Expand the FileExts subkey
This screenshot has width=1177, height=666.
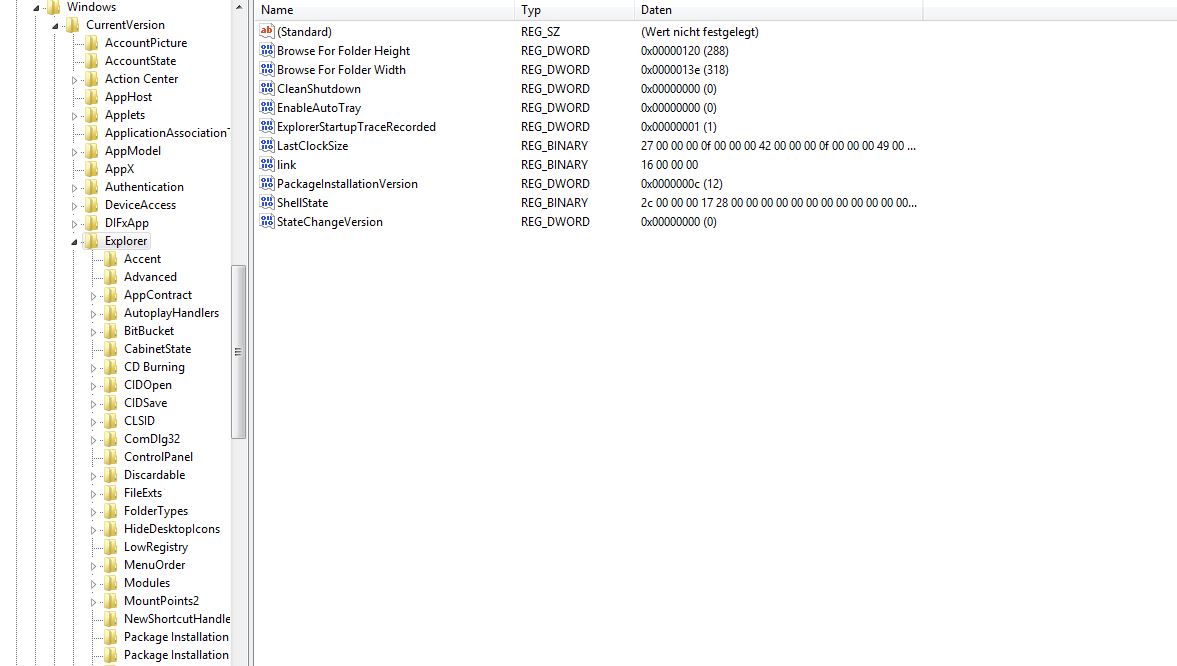pyautogui.click(x=93, y=494)
